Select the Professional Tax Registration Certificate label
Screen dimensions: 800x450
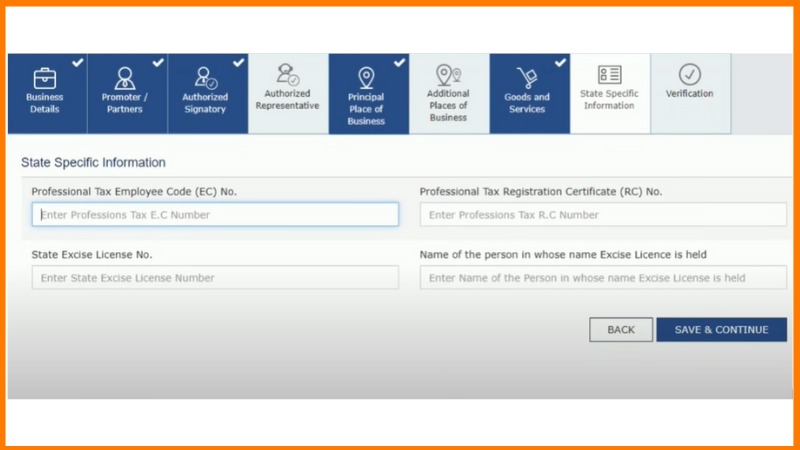coord(541,191)
